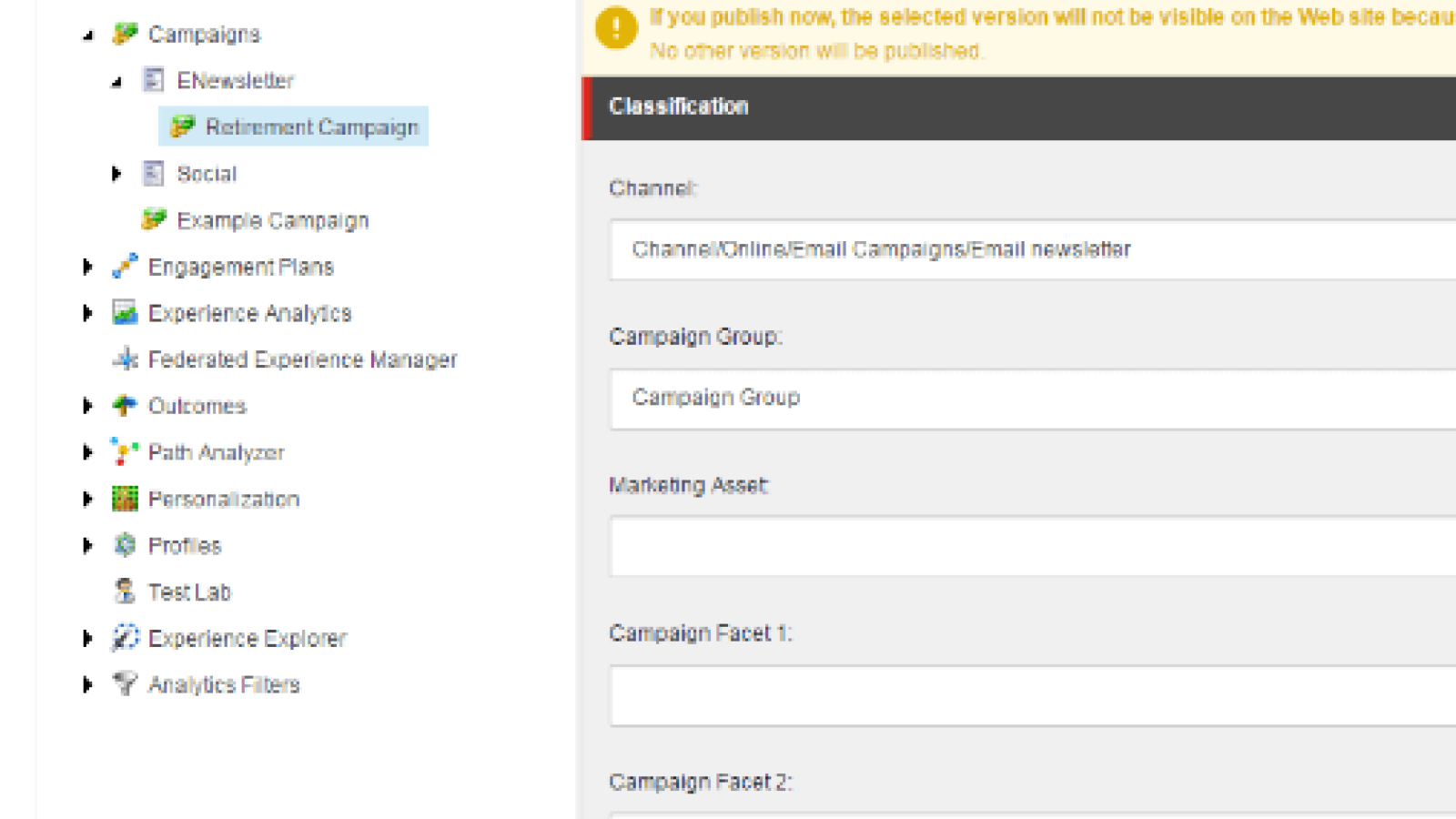Click the Profiles gear icon
1456x819 pixels.
(125, 545)
